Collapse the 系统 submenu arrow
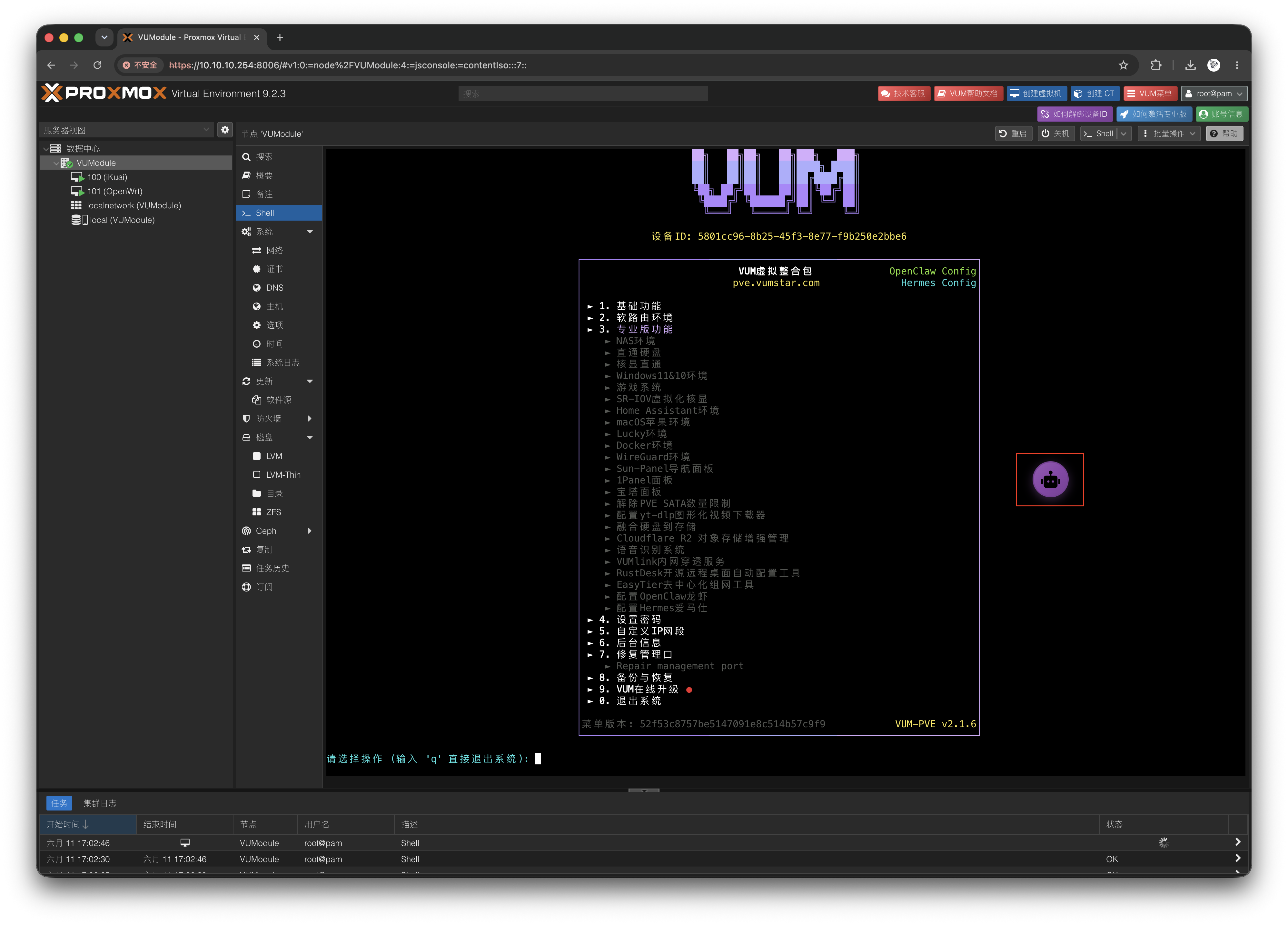The image size is (1288, 925). coord(310,232)
